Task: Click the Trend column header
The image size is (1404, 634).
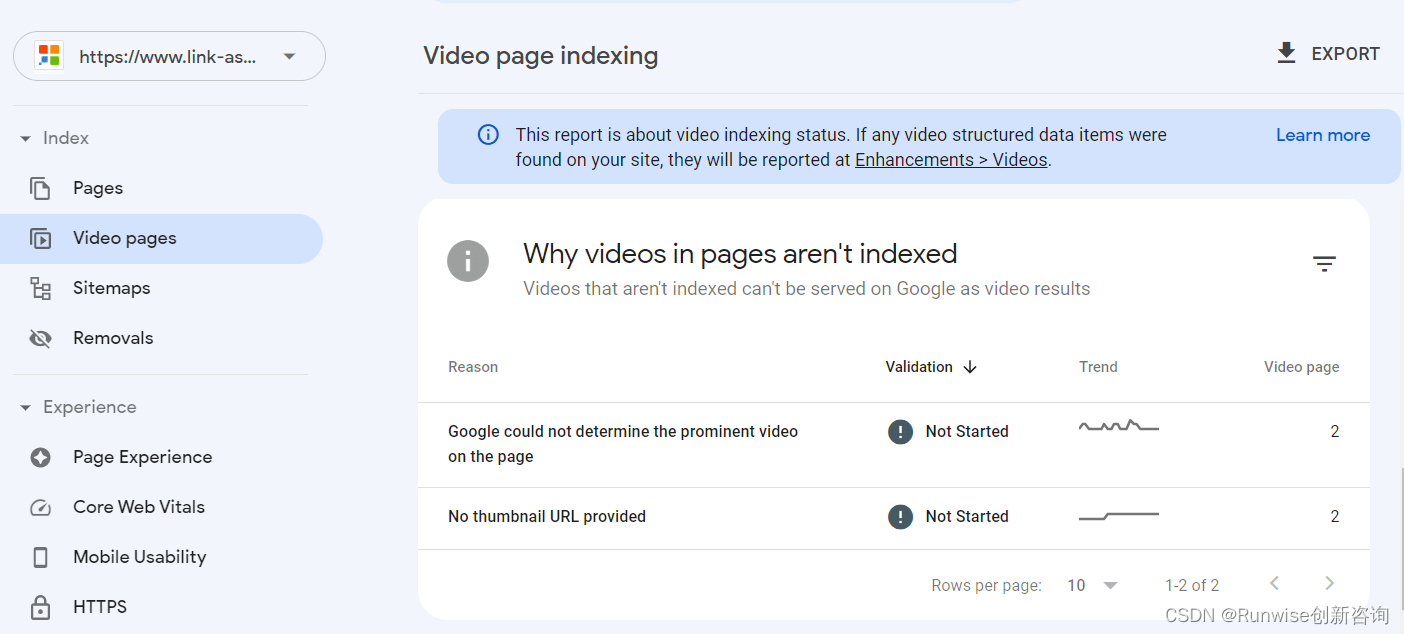Action: (x=1098, y=367)
